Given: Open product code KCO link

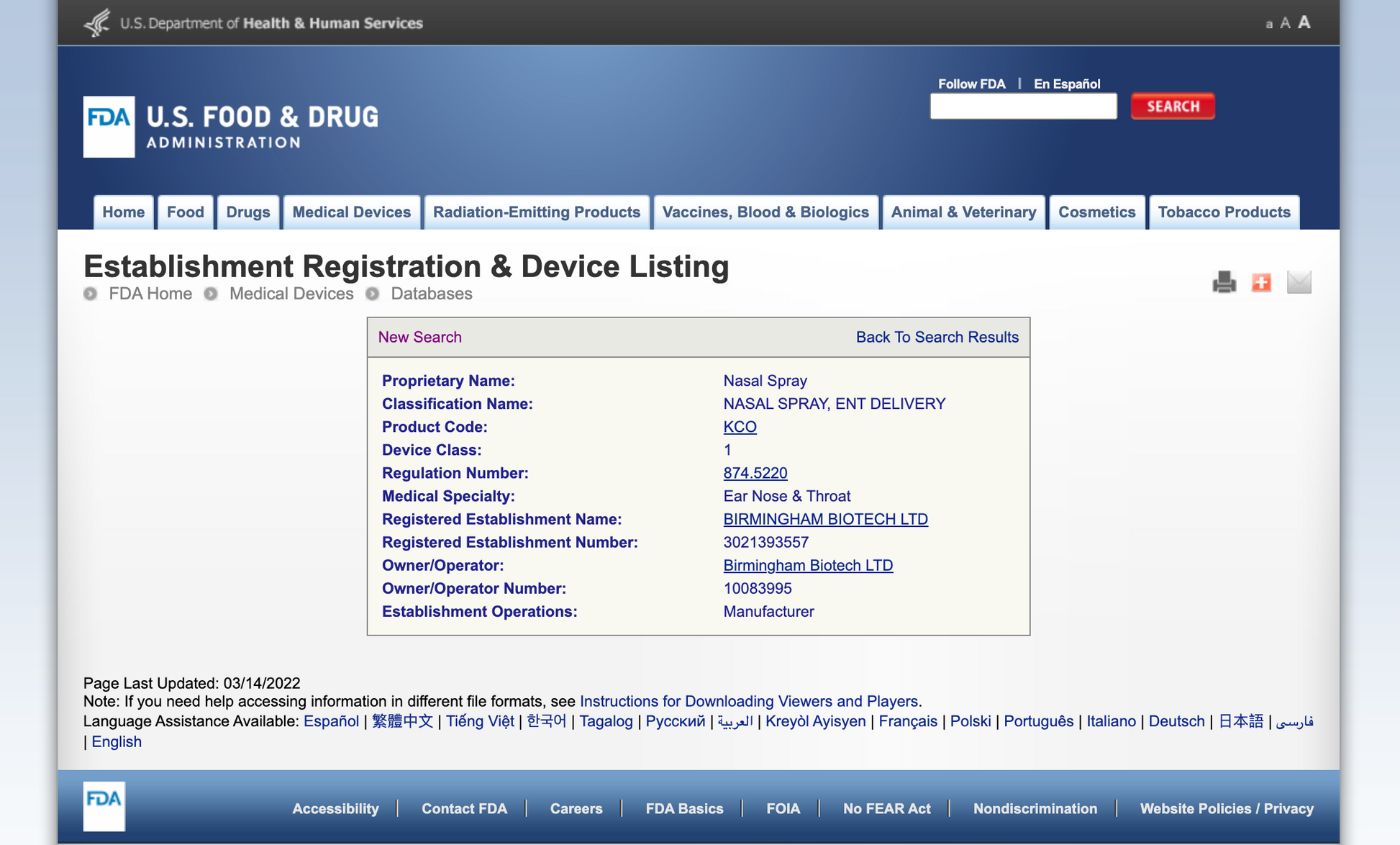Looking at the screenshot, I should pyautogui.click(x=740, y=427).
